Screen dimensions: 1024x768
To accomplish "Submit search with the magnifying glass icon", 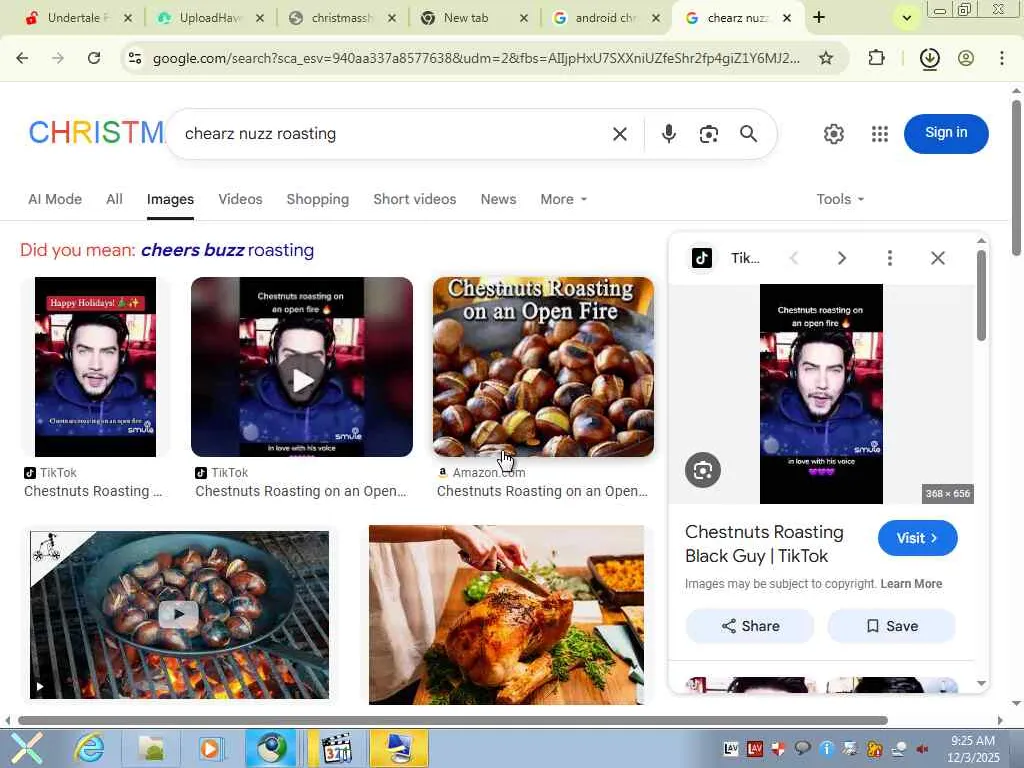I will click(x=748, y=134).
